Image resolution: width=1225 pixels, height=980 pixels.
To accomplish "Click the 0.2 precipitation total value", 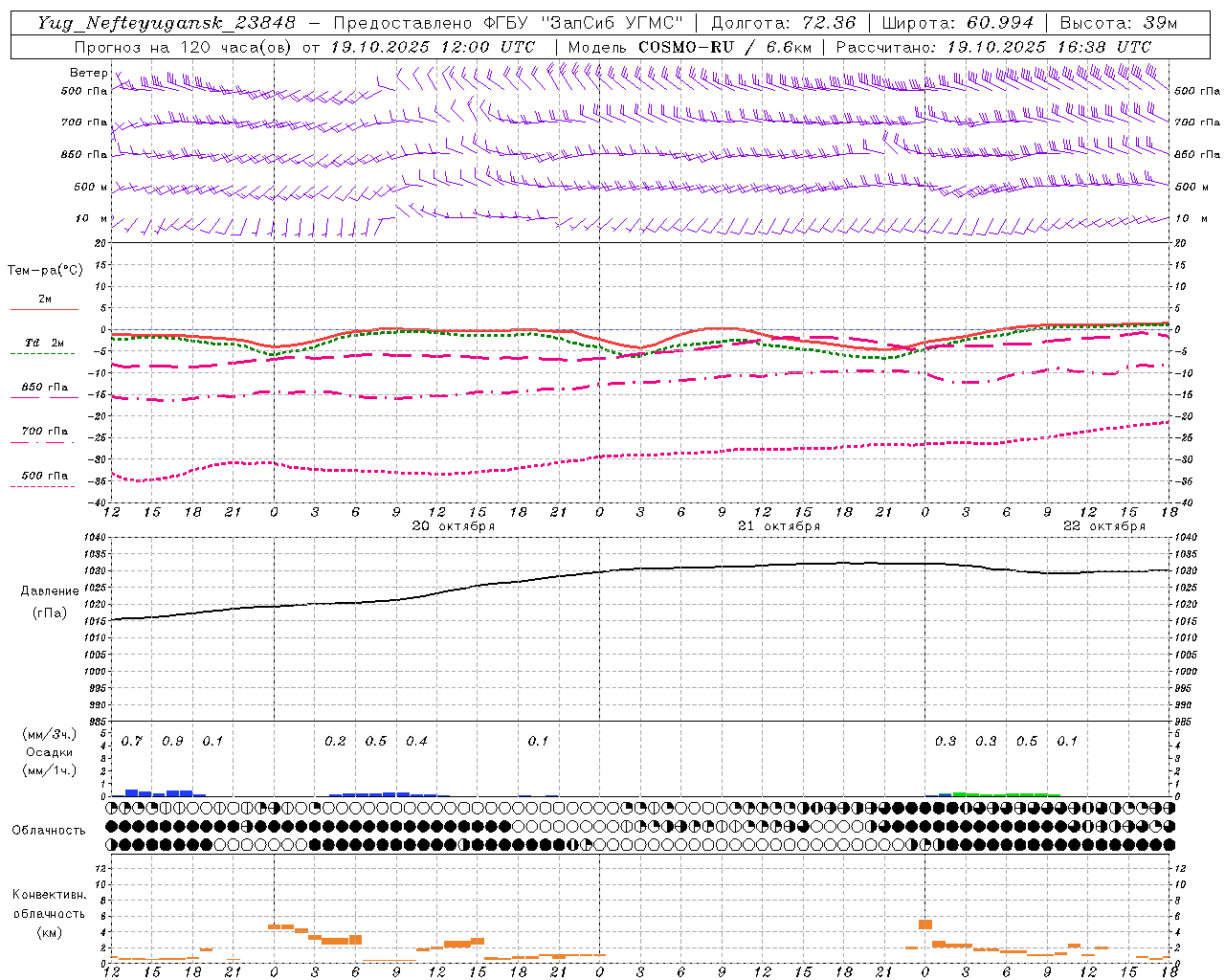I will pyautogui.click(x=335, y=741).
